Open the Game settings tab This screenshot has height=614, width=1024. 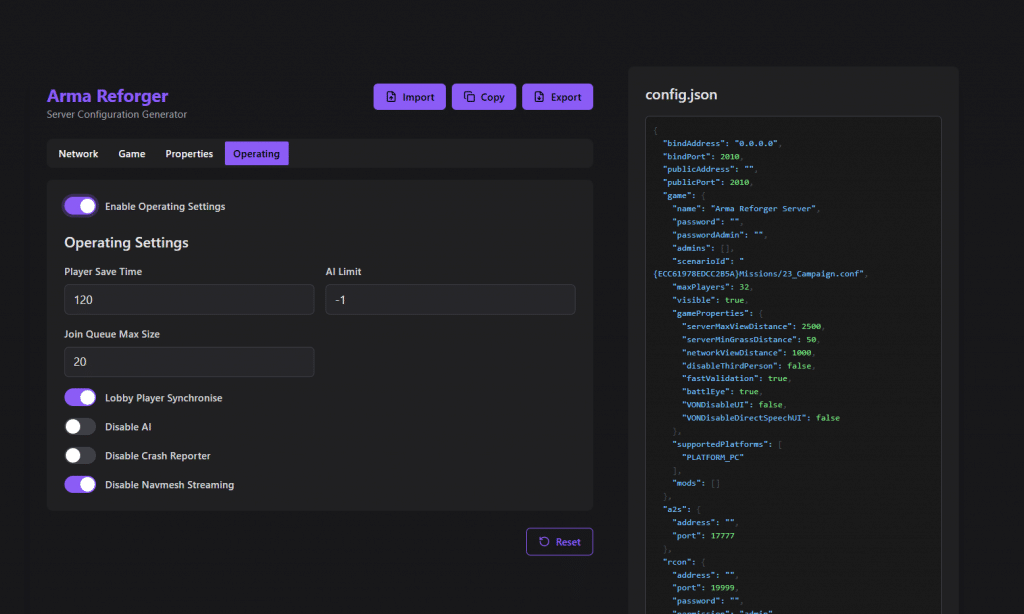(x=131, y=153)
